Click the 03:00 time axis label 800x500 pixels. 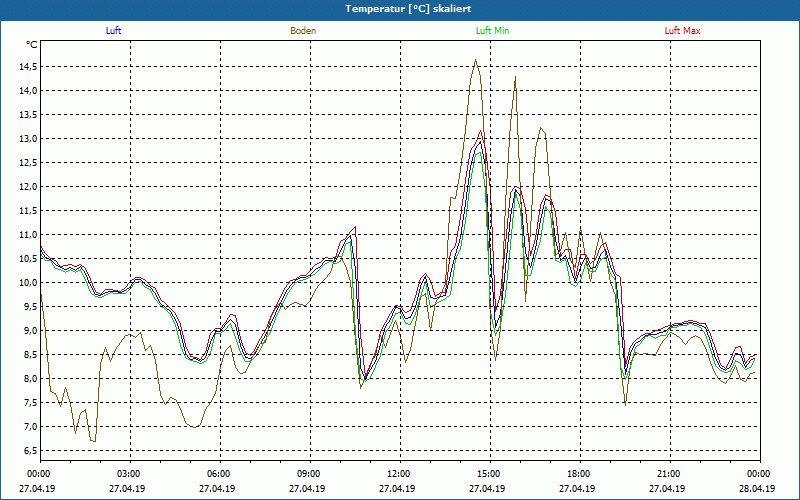(x=127, y=474)
